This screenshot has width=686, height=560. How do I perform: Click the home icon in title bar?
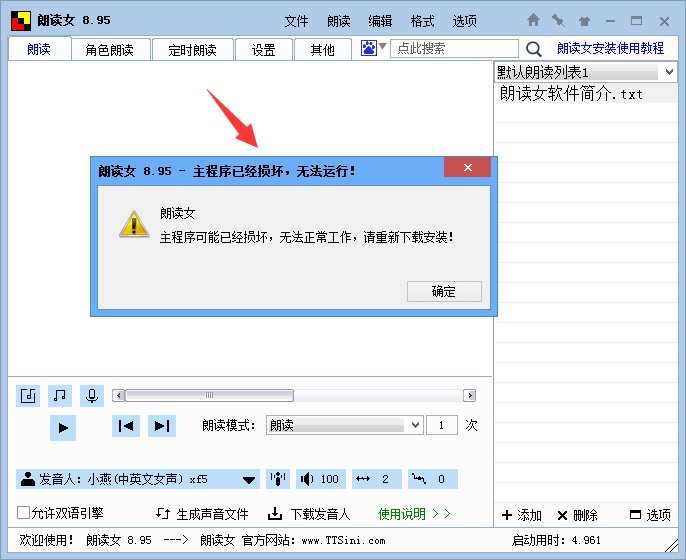click(x=533, y=20)
